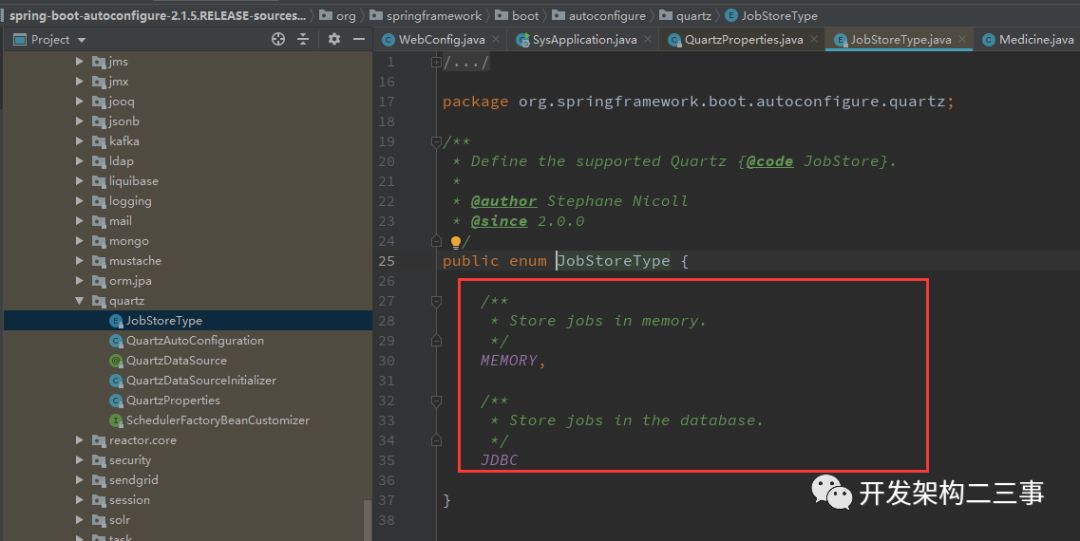Expand the jms package
This screenshot has width=1080, height=541.
pyautogui.click(x=79, y=61)
